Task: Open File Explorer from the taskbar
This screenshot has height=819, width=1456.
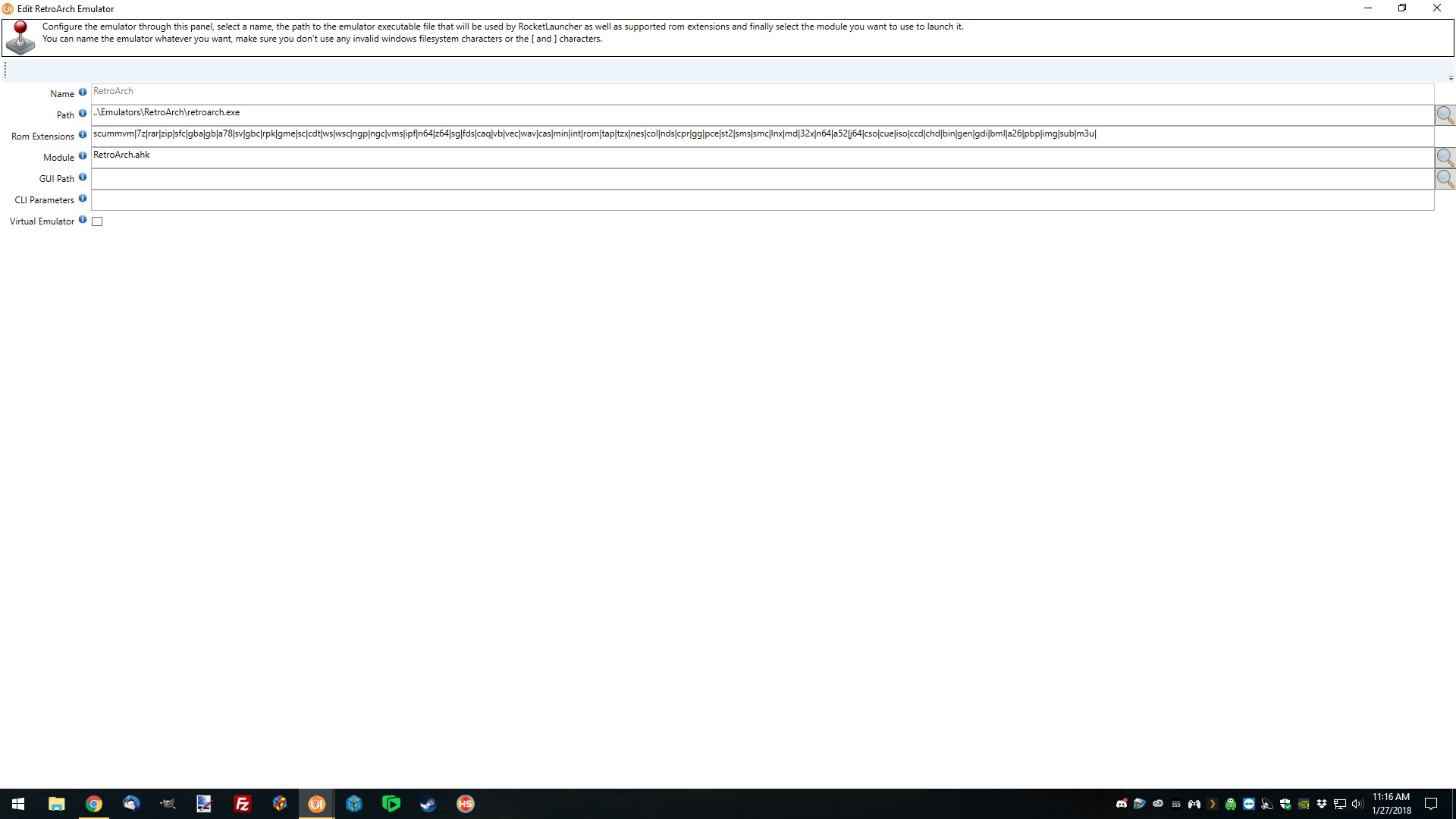Action: click(x=57, y=804)
